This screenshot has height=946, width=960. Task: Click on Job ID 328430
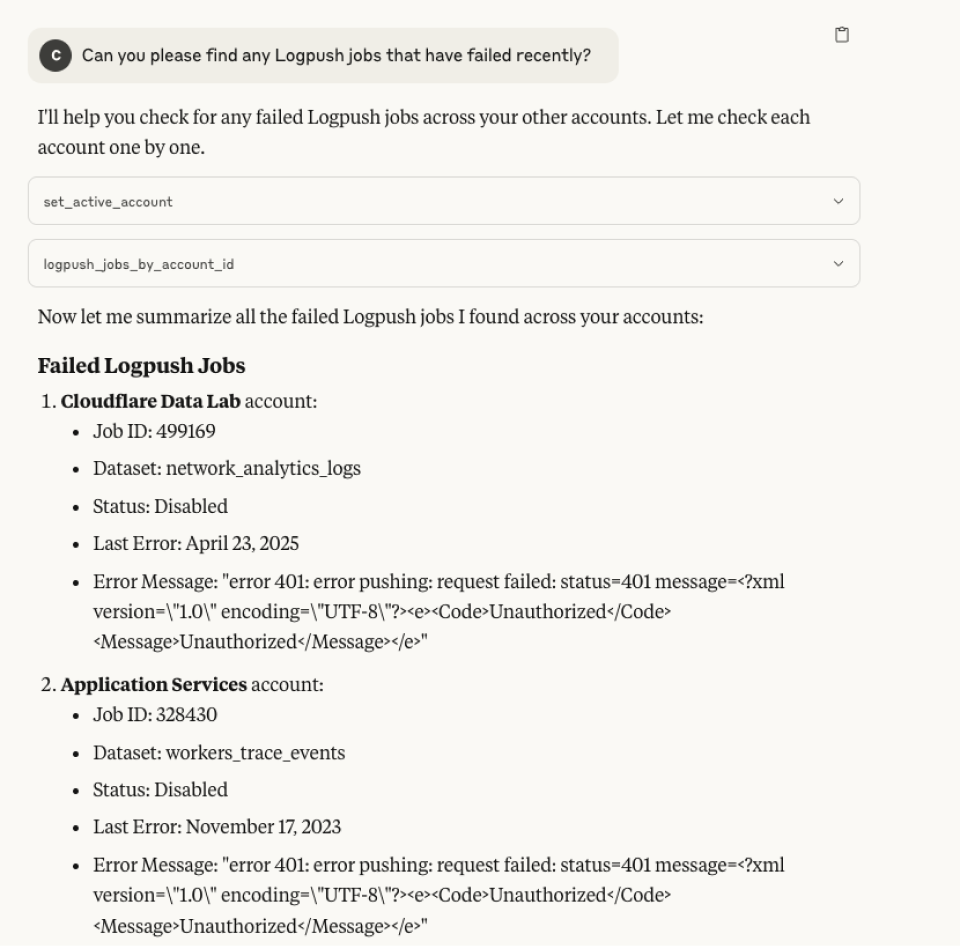(155, 715)
